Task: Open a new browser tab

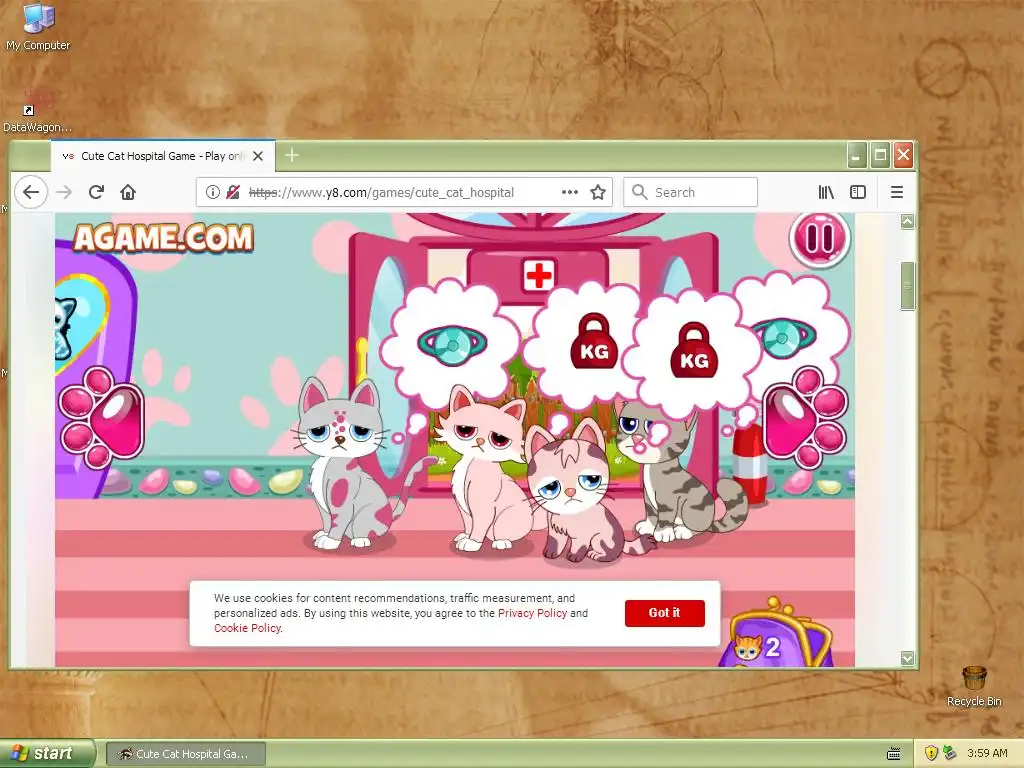Action: [292, 155]
